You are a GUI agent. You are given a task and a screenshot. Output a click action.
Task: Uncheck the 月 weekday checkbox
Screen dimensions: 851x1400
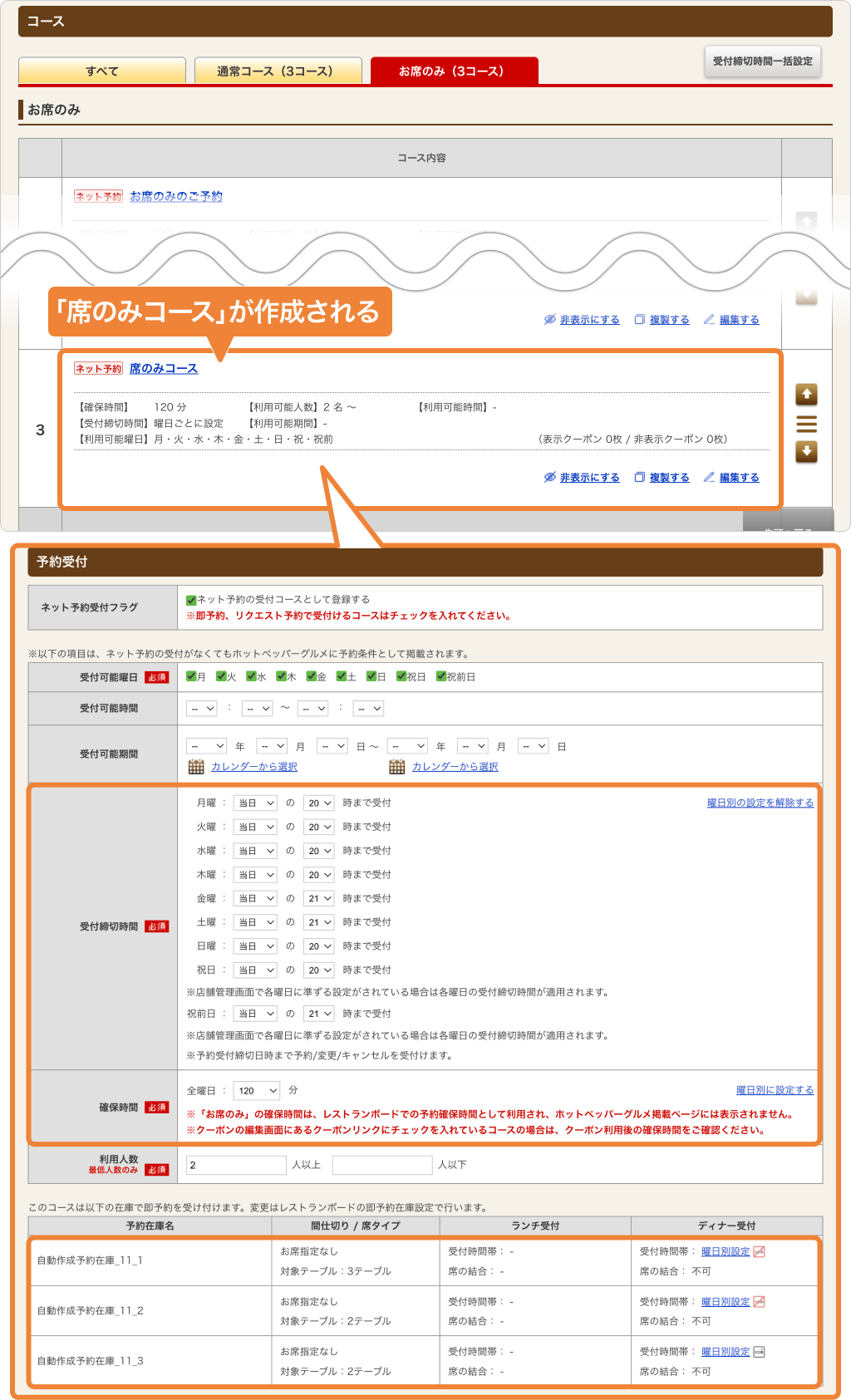pyautogui.click(x=191, y=676)
